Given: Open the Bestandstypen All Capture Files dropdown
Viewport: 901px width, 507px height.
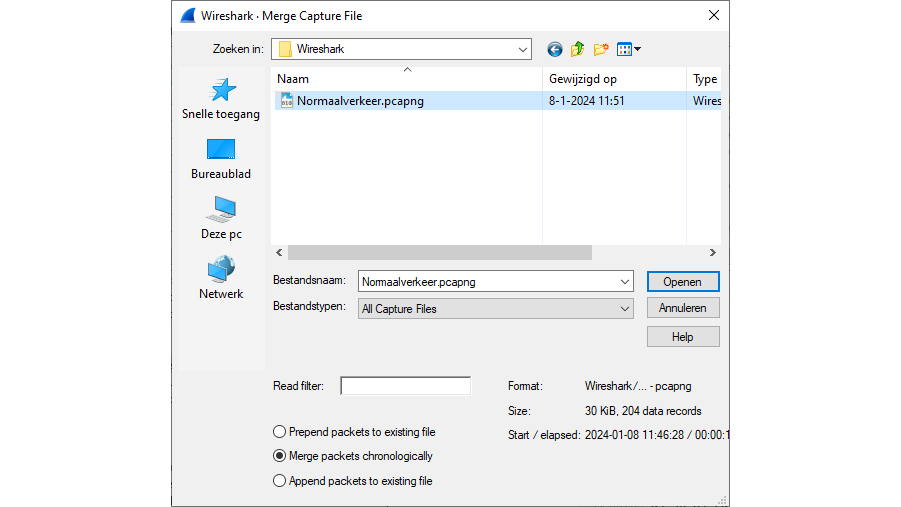Looking at the screenshot, I should (x=495, y=309).
